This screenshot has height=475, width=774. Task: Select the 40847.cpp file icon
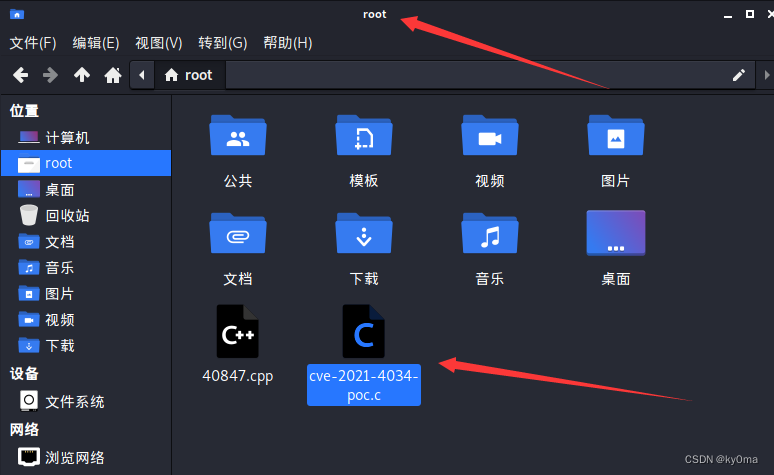coord(237,331)
